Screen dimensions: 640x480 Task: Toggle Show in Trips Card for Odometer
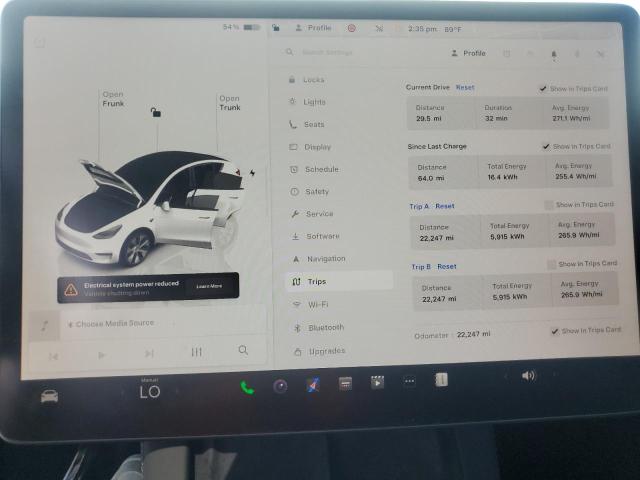[x=554, y=330]
